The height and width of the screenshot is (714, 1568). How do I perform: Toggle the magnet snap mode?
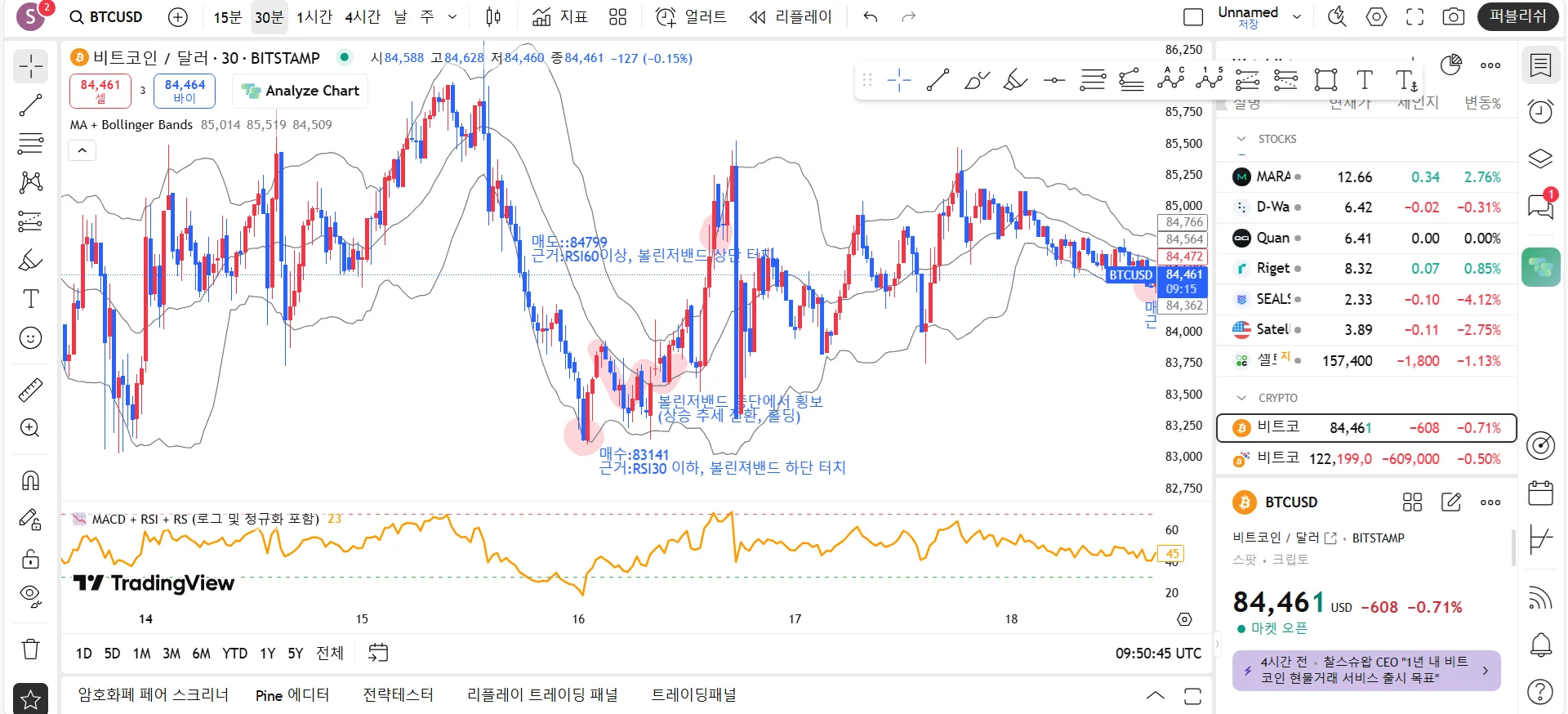pos(31,480)
